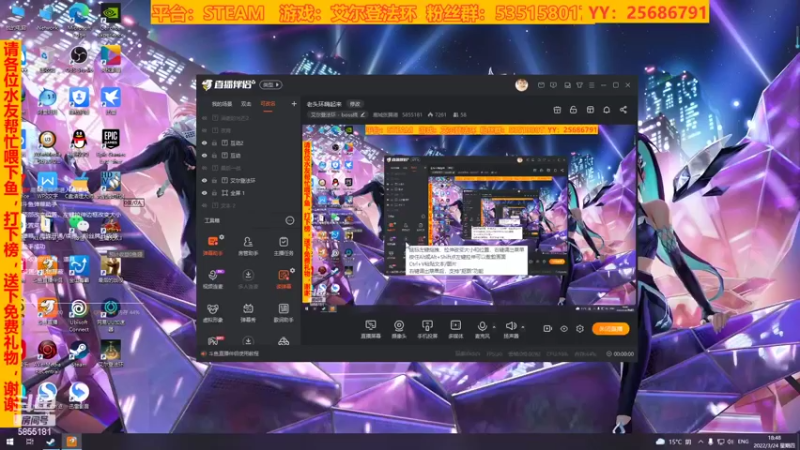Click the plus icon to add a scene
This screenshot has width=800, height=450.
coord(294,104)
